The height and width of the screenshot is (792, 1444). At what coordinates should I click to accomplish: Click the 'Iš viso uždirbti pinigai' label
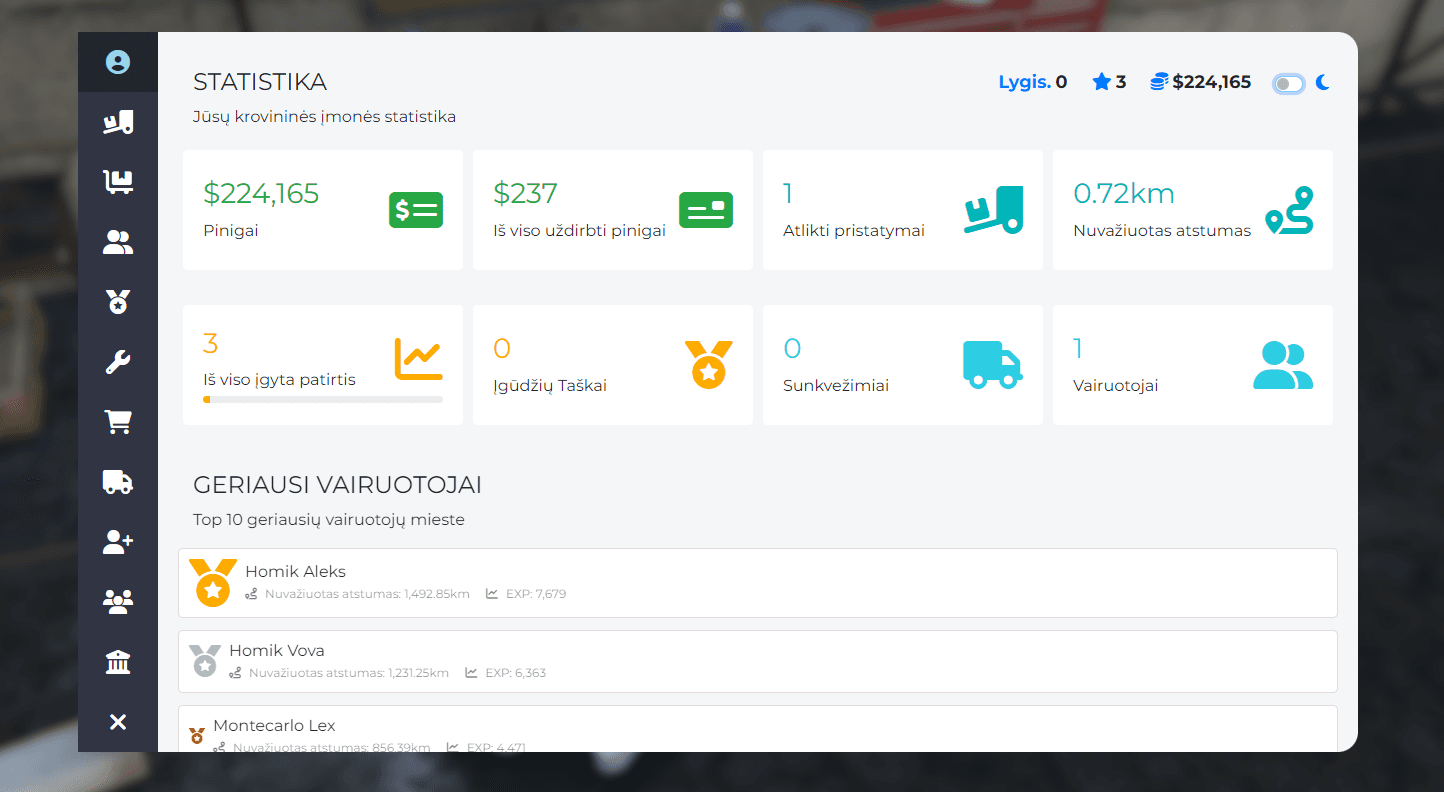tap(579, 231)
